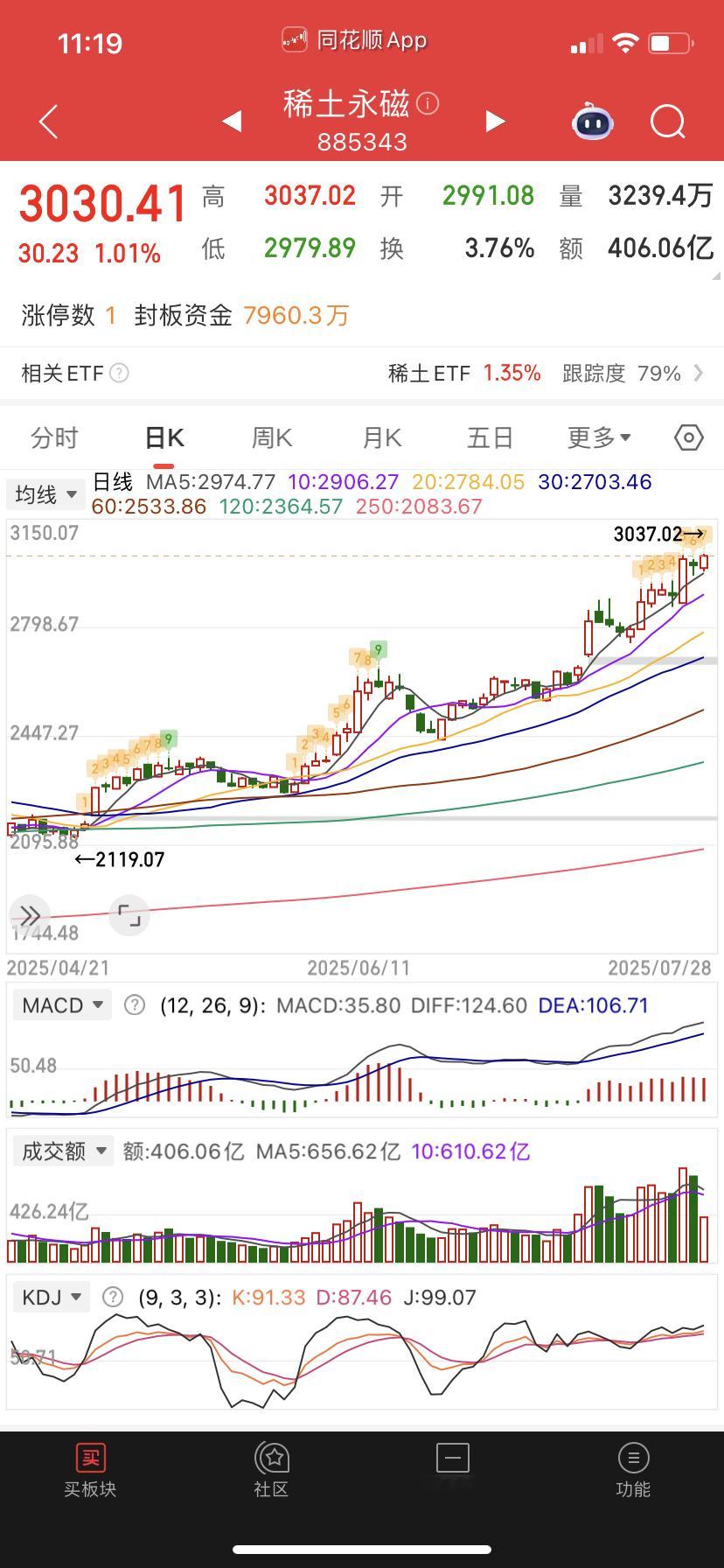Tap the 3030.41 current price
The width and height of the screenshot is (724, 1568).
tap(103, 204)
